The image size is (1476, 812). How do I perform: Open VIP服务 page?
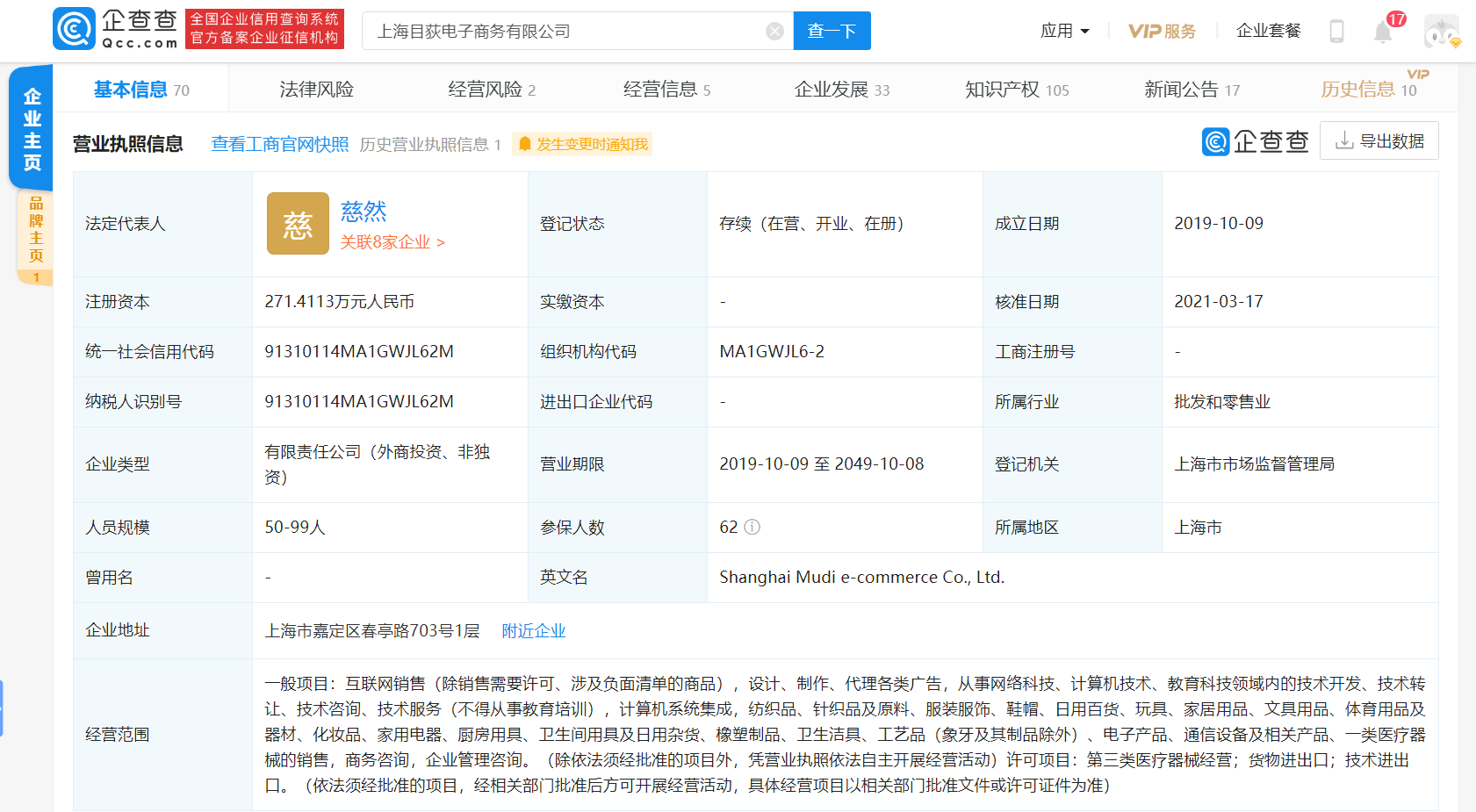[1162, 32]
